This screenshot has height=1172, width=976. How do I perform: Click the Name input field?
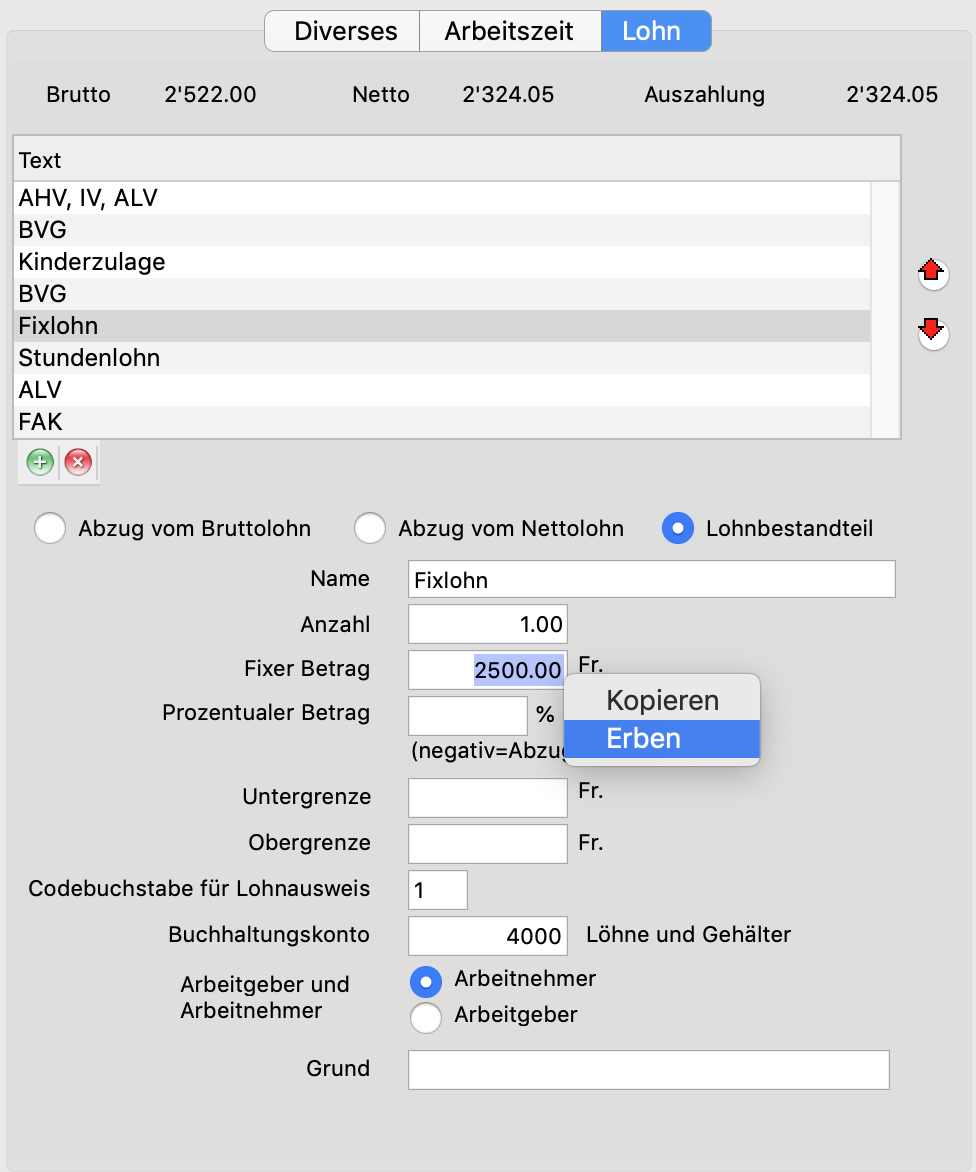[651, 579]
